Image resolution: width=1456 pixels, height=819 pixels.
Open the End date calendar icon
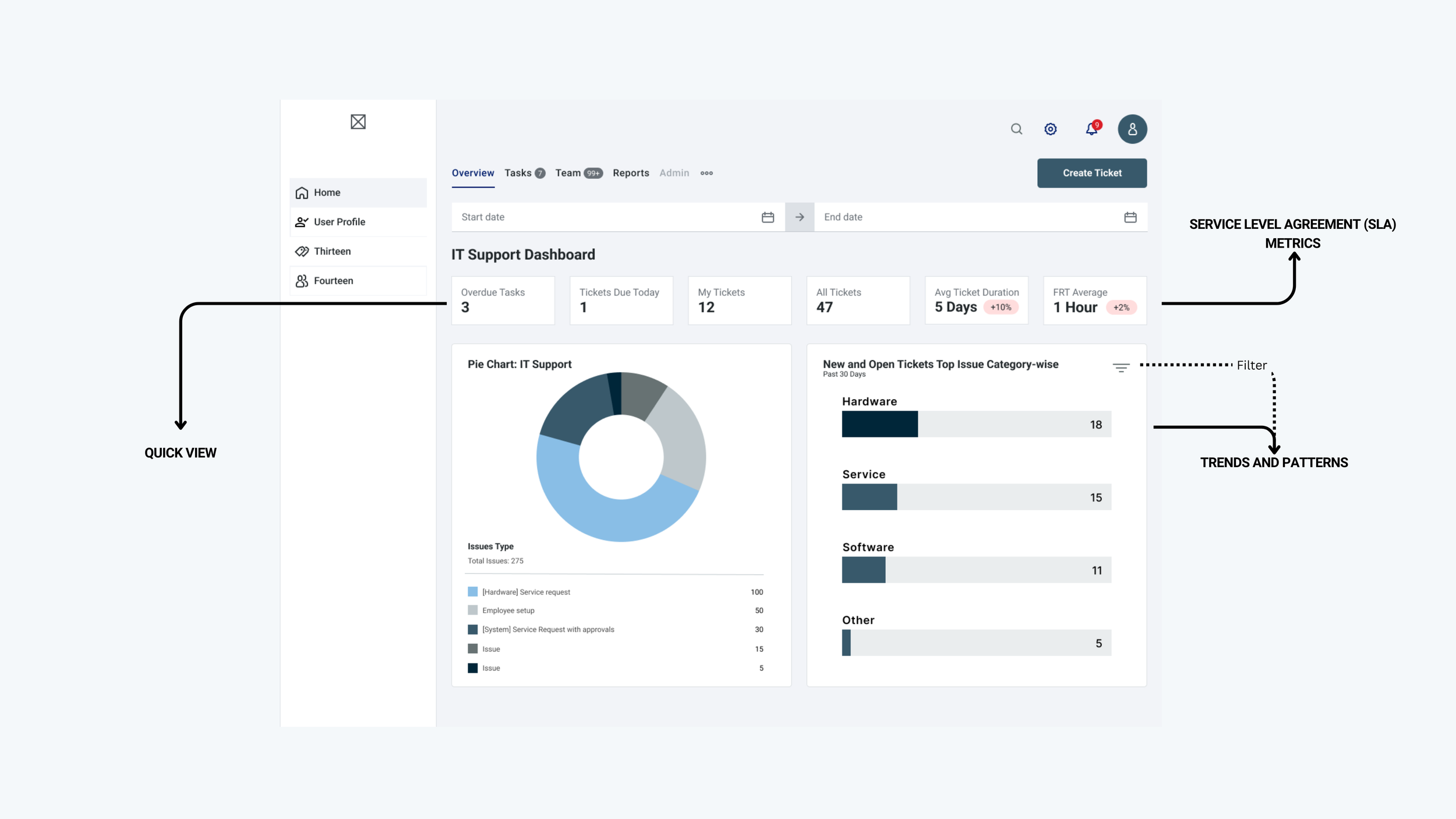1130,217
